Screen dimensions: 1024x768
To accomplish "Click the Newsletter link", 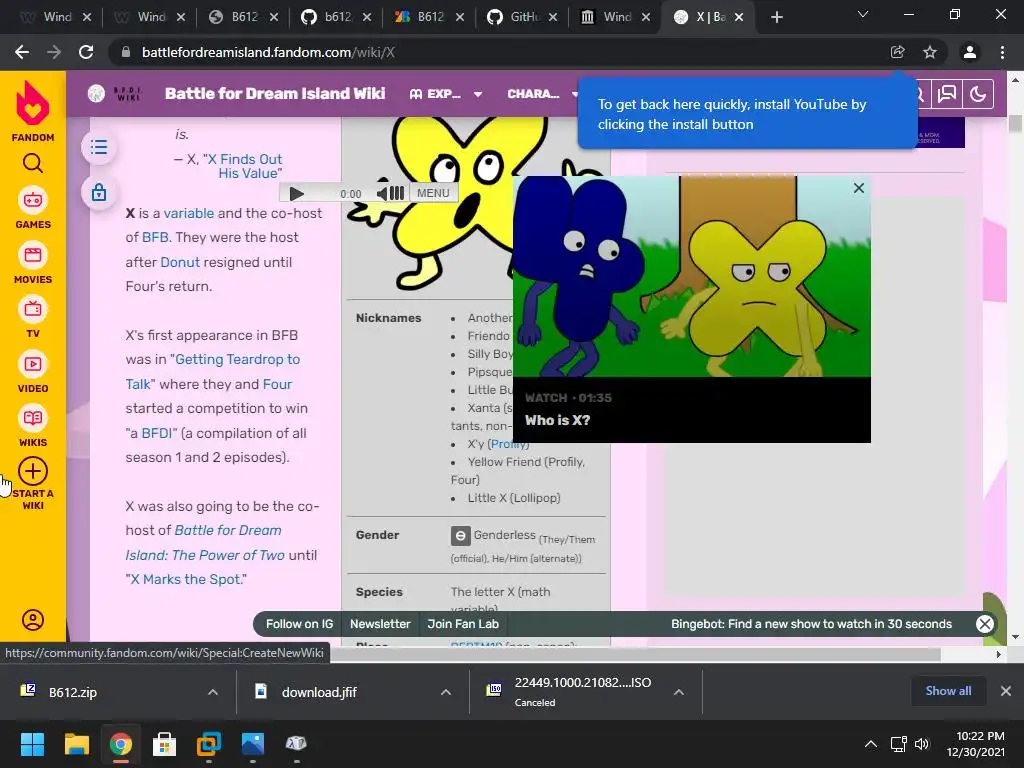I will click(x=380, y=624).
